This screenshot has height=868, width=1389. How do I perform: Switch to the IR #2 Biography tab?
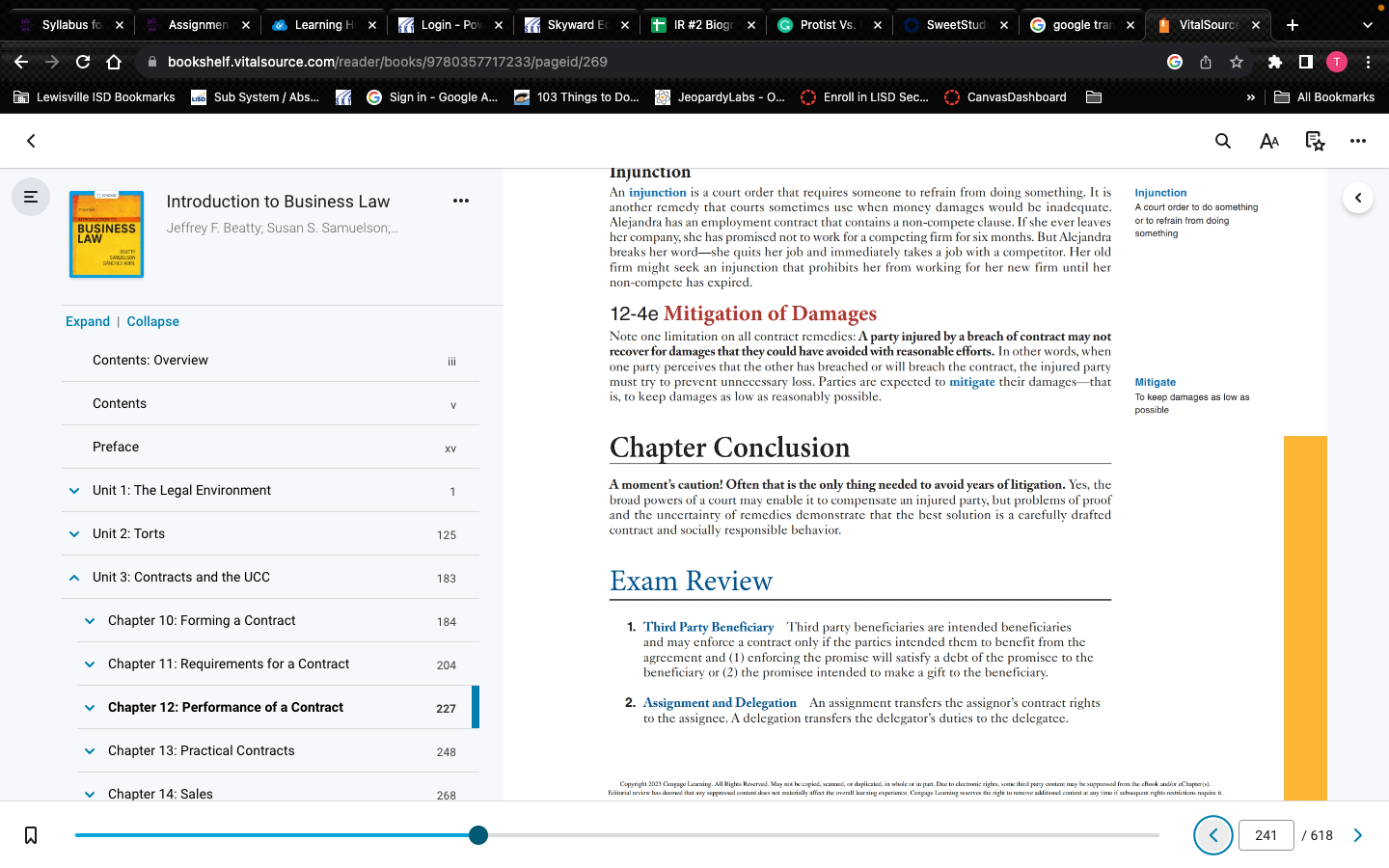pos(702,25)
